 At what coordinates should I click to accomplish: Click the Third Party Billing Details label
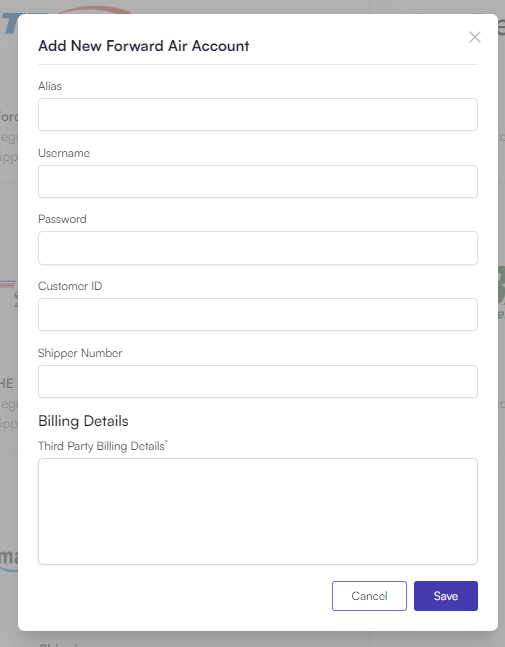(x=103, y=446)
